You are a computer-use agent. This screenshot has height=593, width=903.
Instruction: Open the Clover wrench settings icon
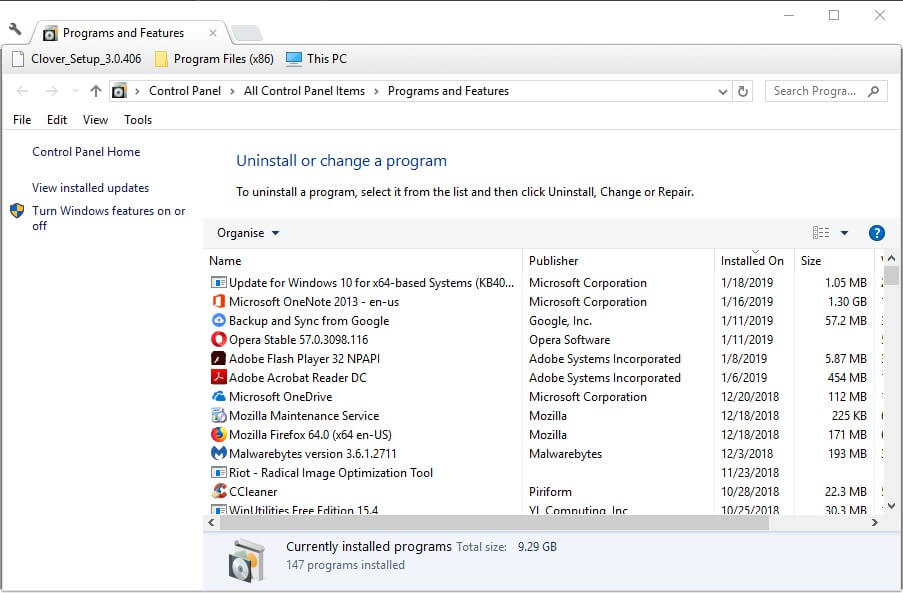tap(16, 29)
